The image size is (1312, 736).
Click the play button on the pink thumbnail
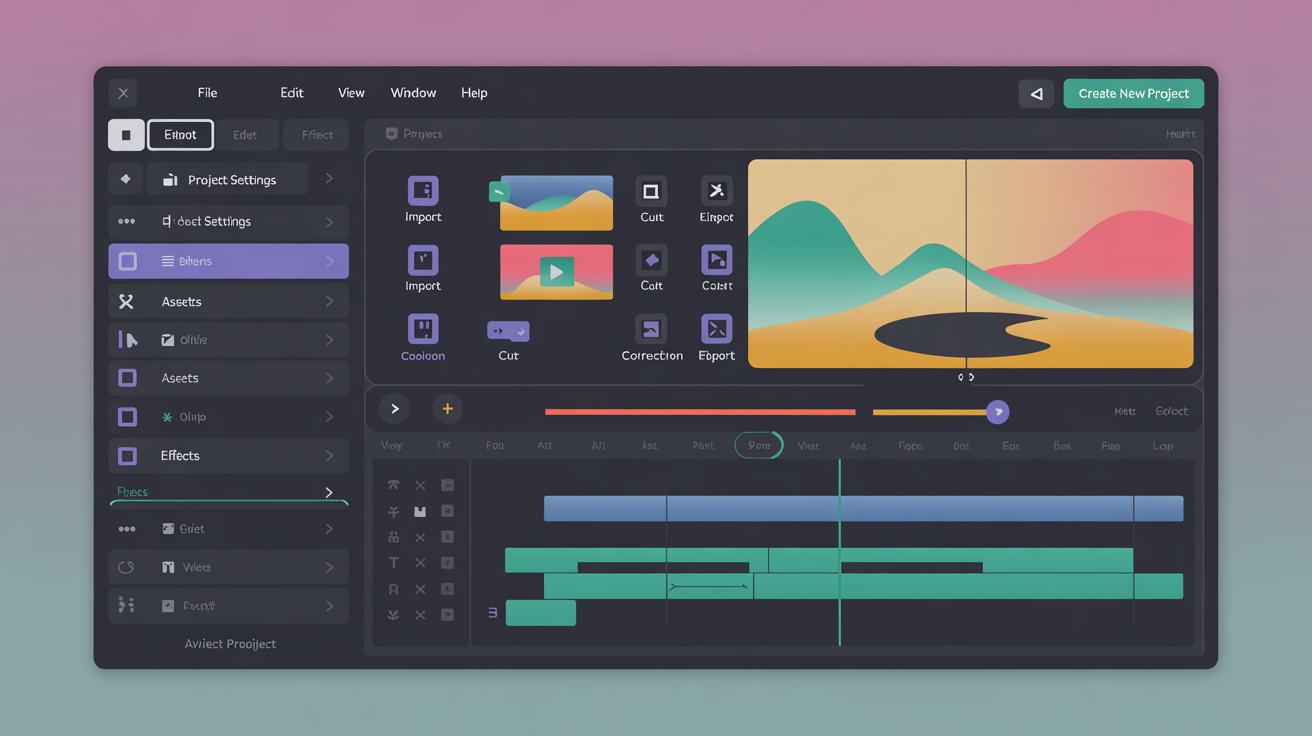pyautogui.click(x=556, y=271)
